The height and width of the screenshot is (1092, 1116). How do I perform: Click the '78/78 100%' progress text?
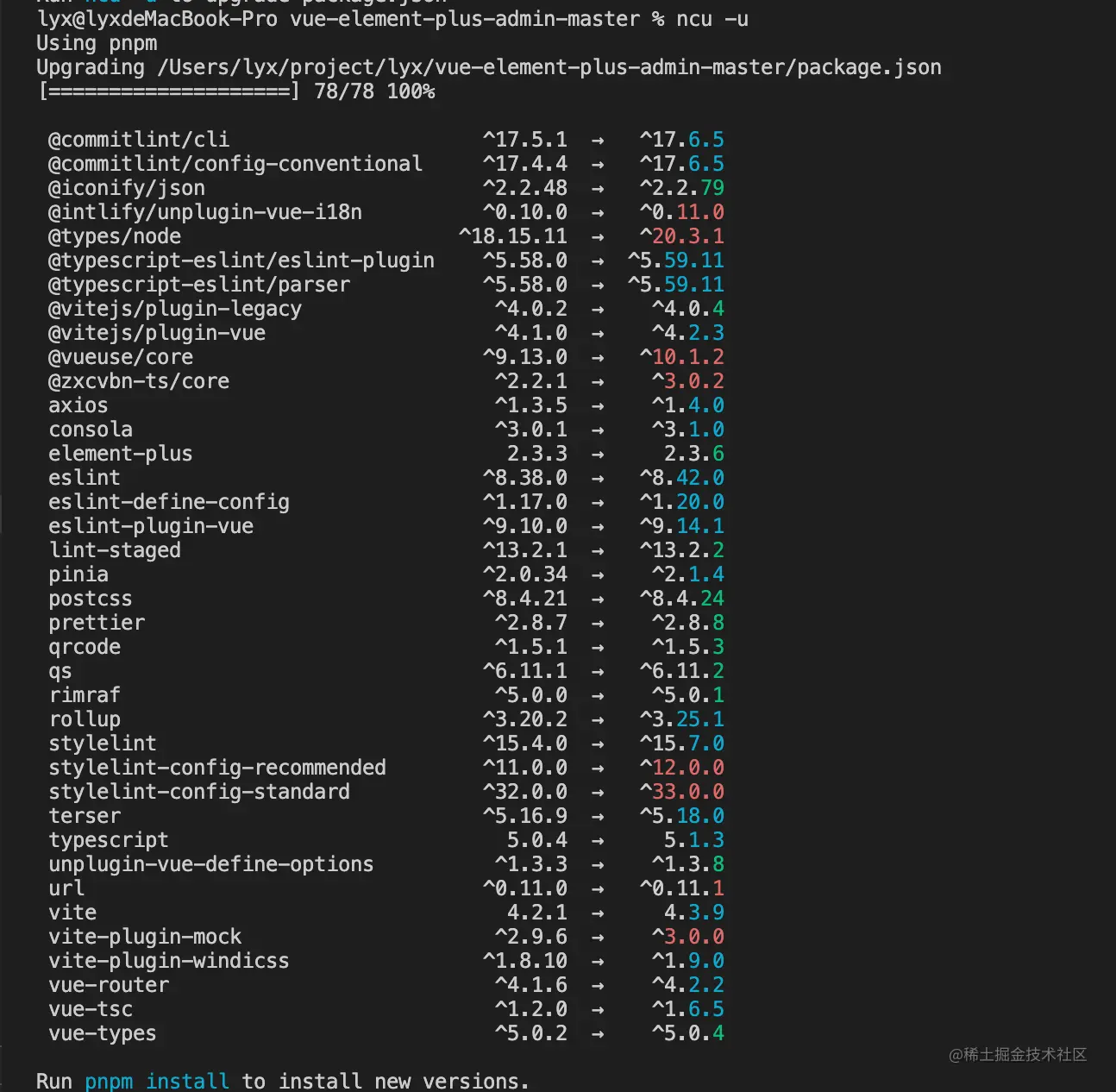(x=374, y=91)
